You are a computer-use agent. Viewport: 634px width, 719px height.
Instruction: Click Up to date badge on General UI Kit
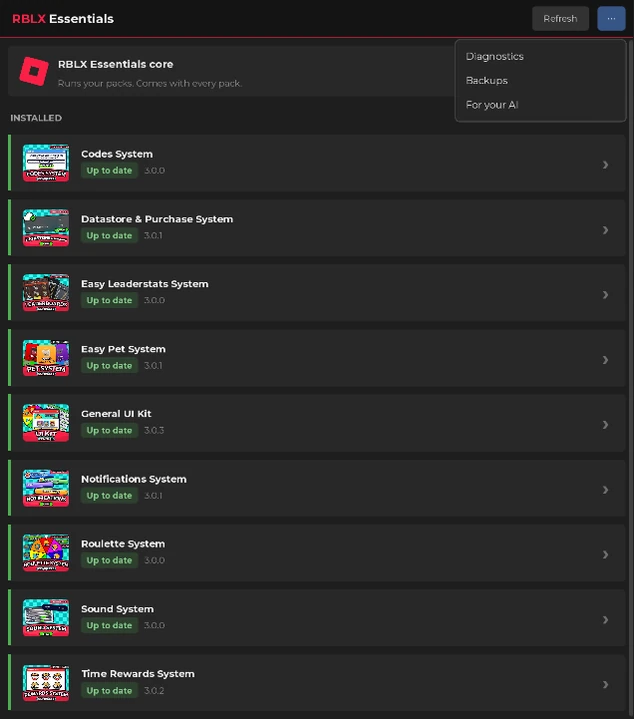(x=109, y=431)
